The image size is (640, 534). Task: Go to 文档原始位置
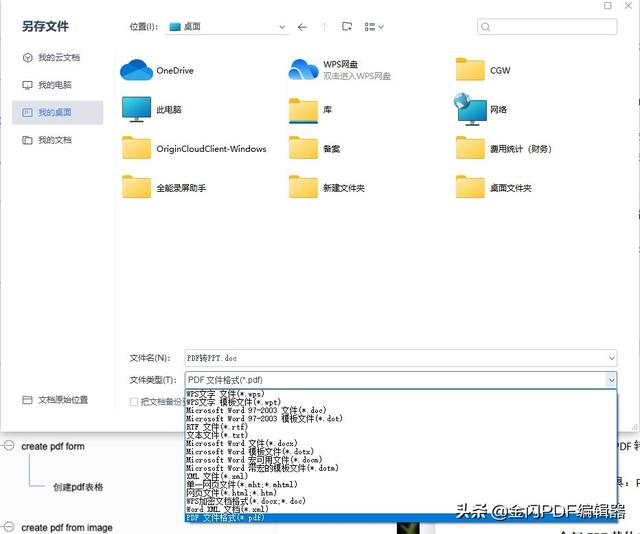55,400
